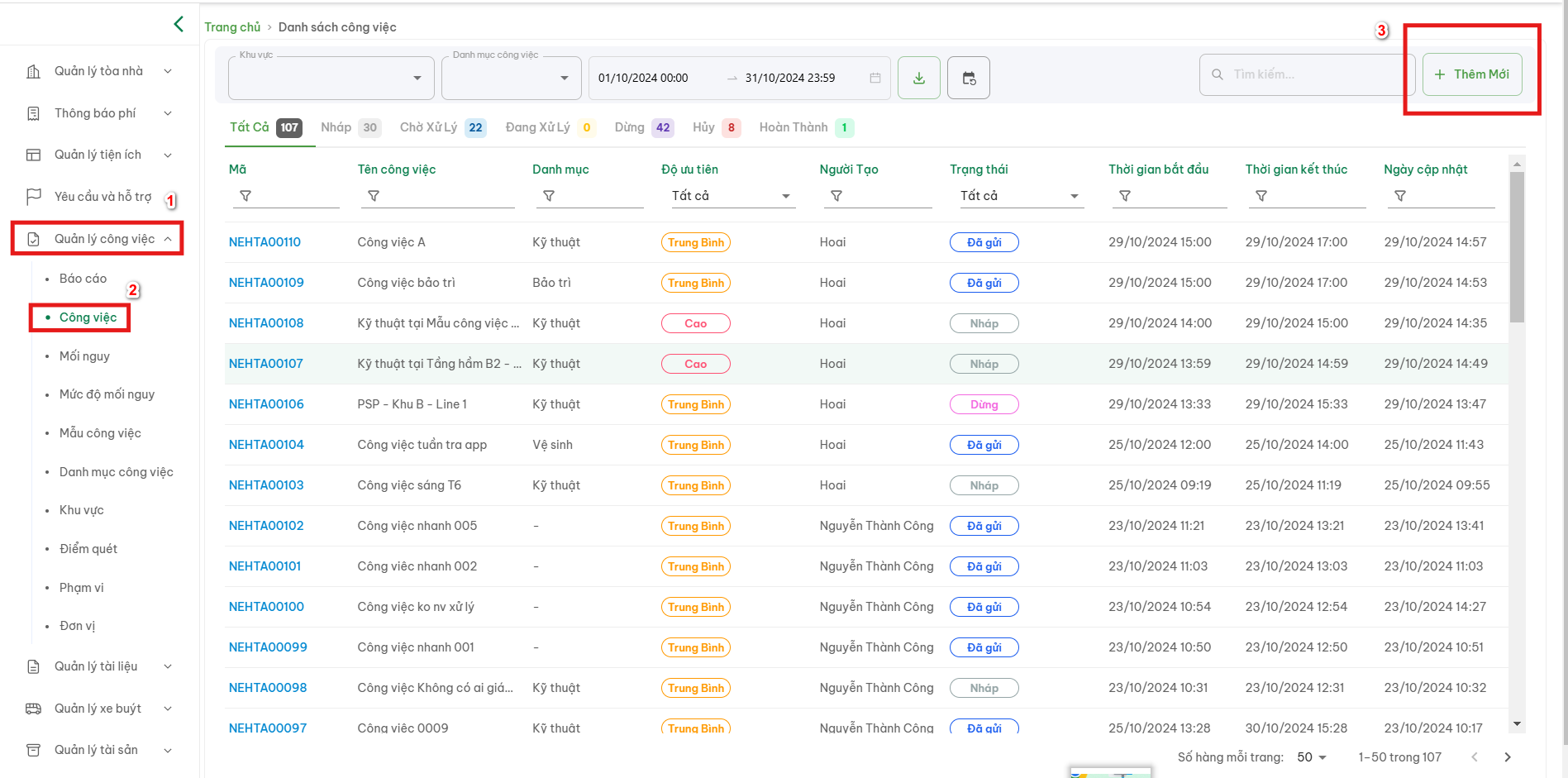
Task: Click end date 31/10/2024 23:59 field
Action: [790, 78]
